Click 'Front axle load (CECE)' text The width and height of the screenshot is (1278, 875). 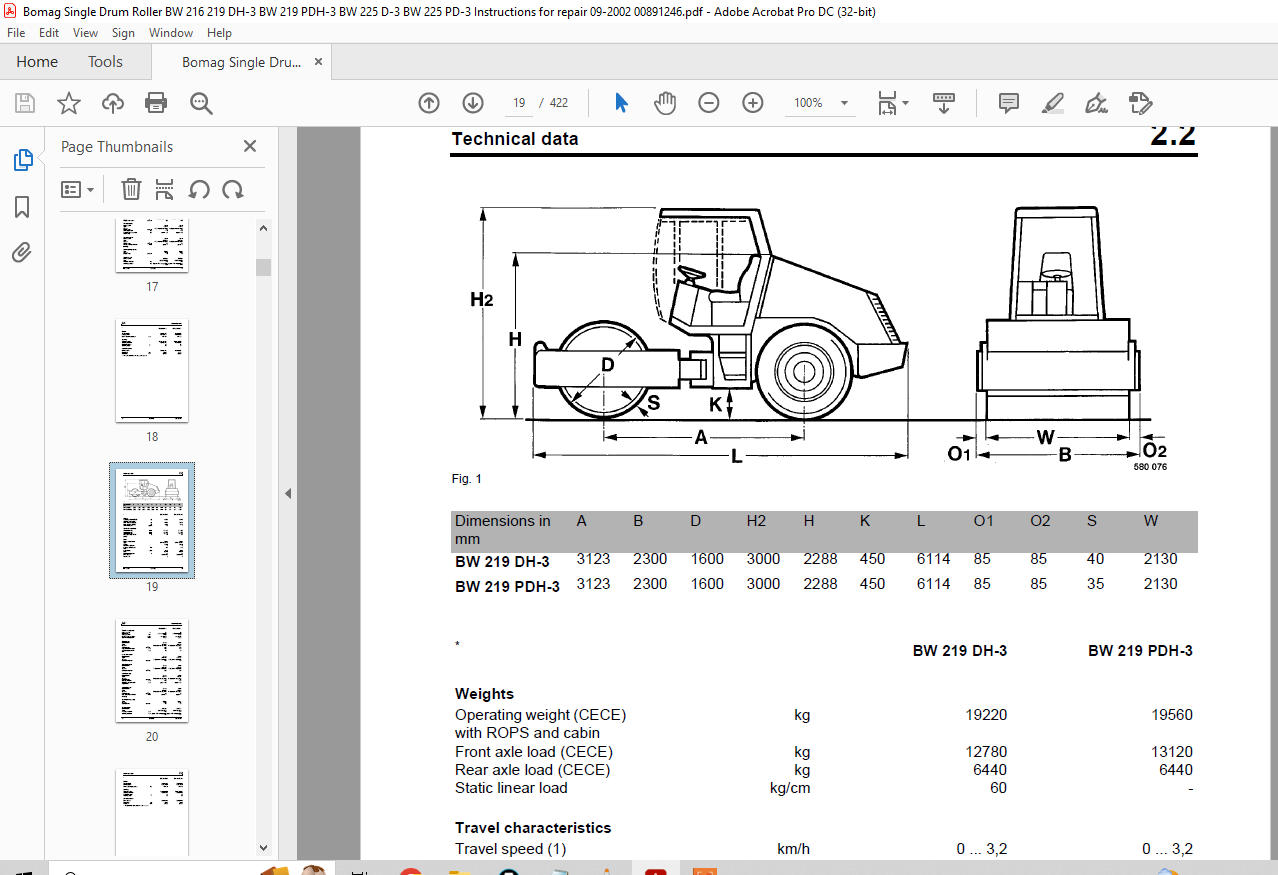(x=534, y=752)
